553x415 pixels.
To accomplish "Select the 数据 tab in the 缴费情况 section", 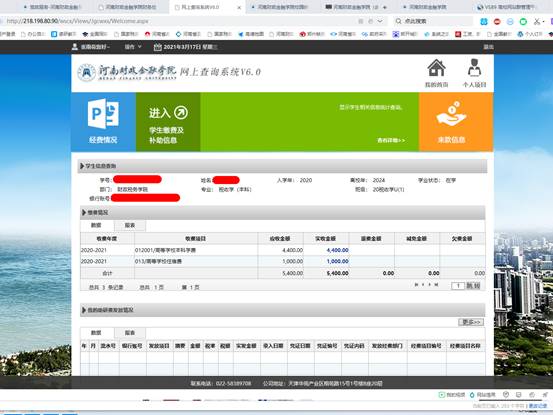I will tap(96, 225).
